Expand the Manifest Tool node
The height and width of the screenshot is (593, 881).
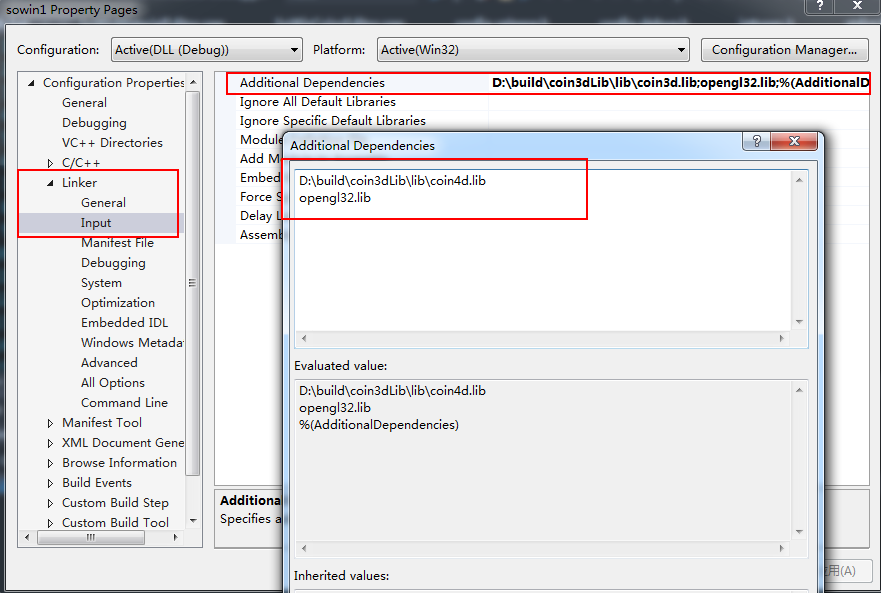51,423
